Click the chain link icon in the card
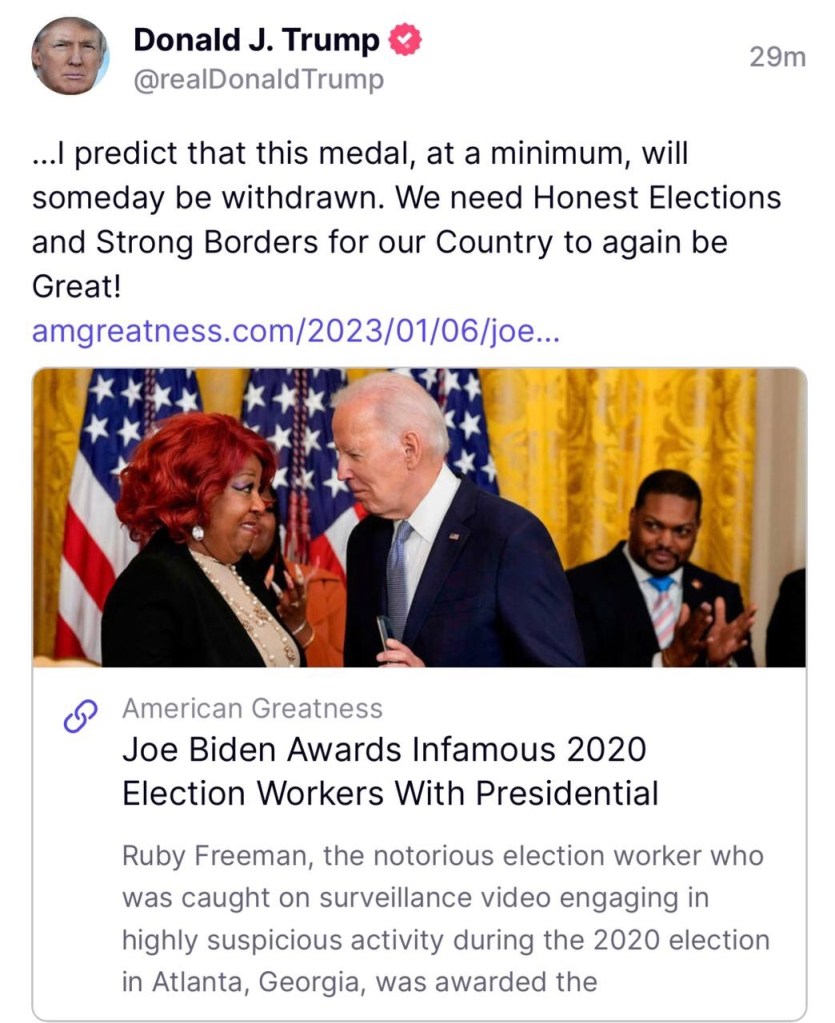This screenshot has height=1023, width=835. [79, 716]
